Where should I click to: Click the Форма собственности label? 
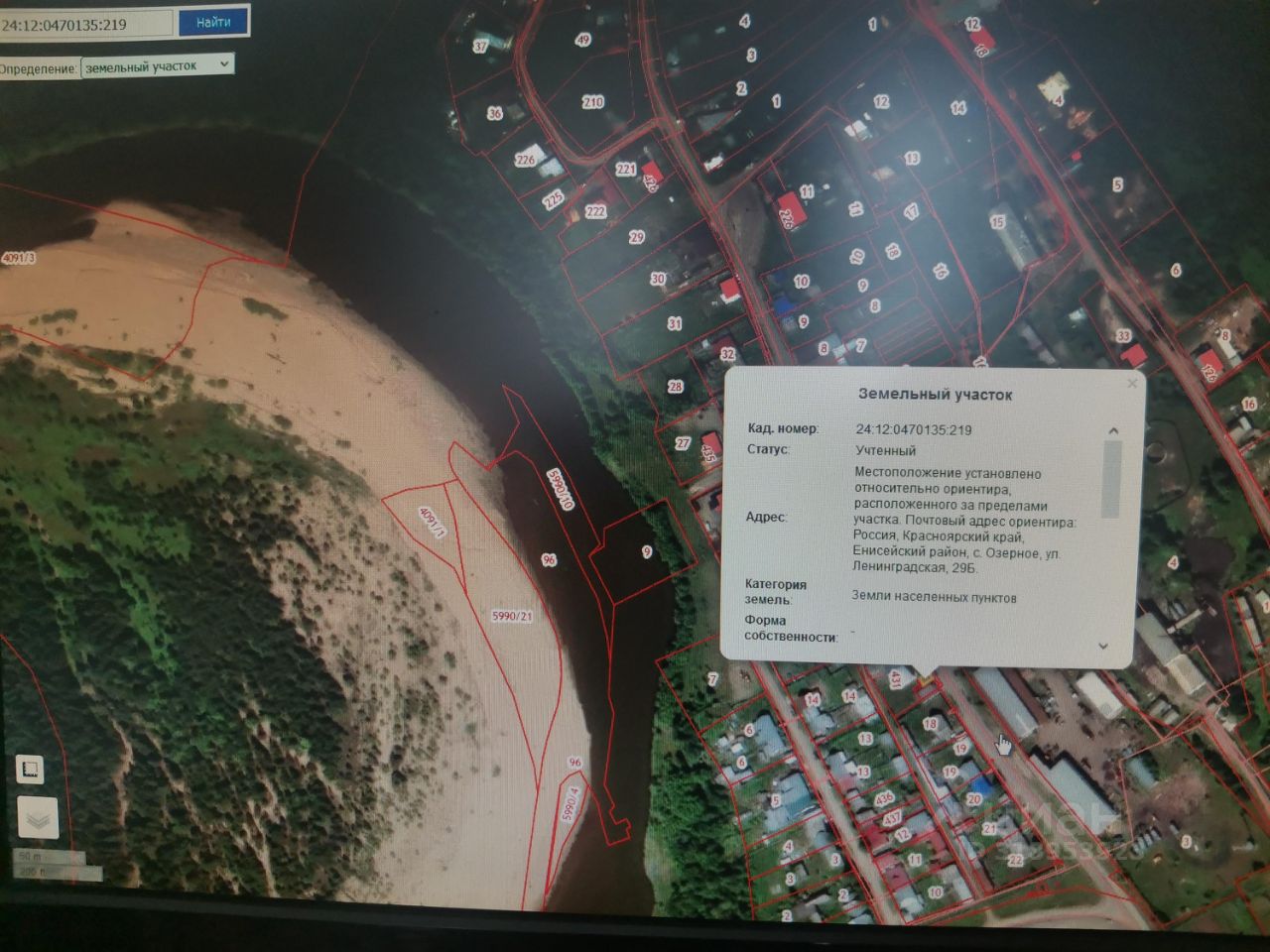click(x=791, y=628)
